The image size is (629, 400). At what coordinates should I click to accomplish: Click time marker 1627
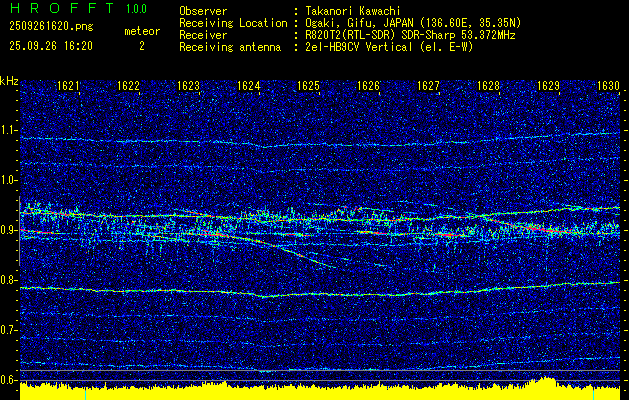click(x=428, y=85)
